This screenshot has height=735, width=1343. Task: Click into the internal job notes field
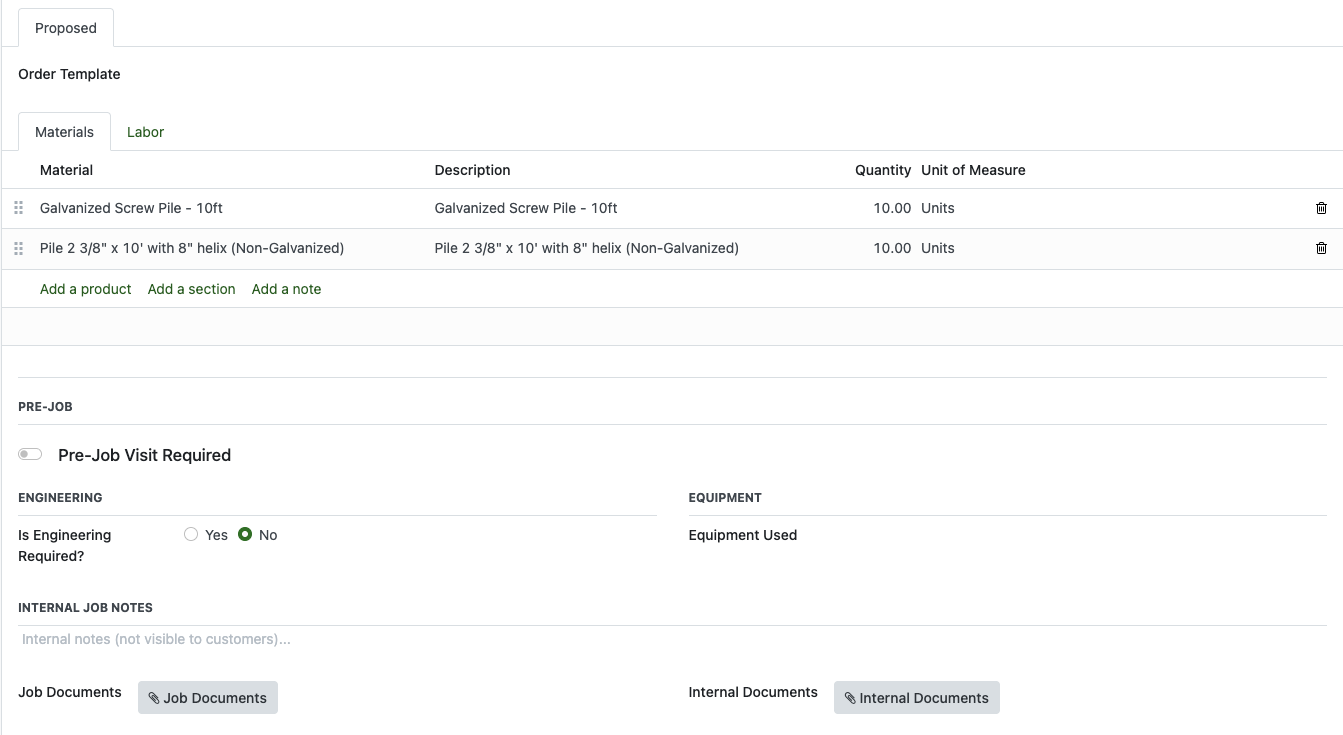672,639
